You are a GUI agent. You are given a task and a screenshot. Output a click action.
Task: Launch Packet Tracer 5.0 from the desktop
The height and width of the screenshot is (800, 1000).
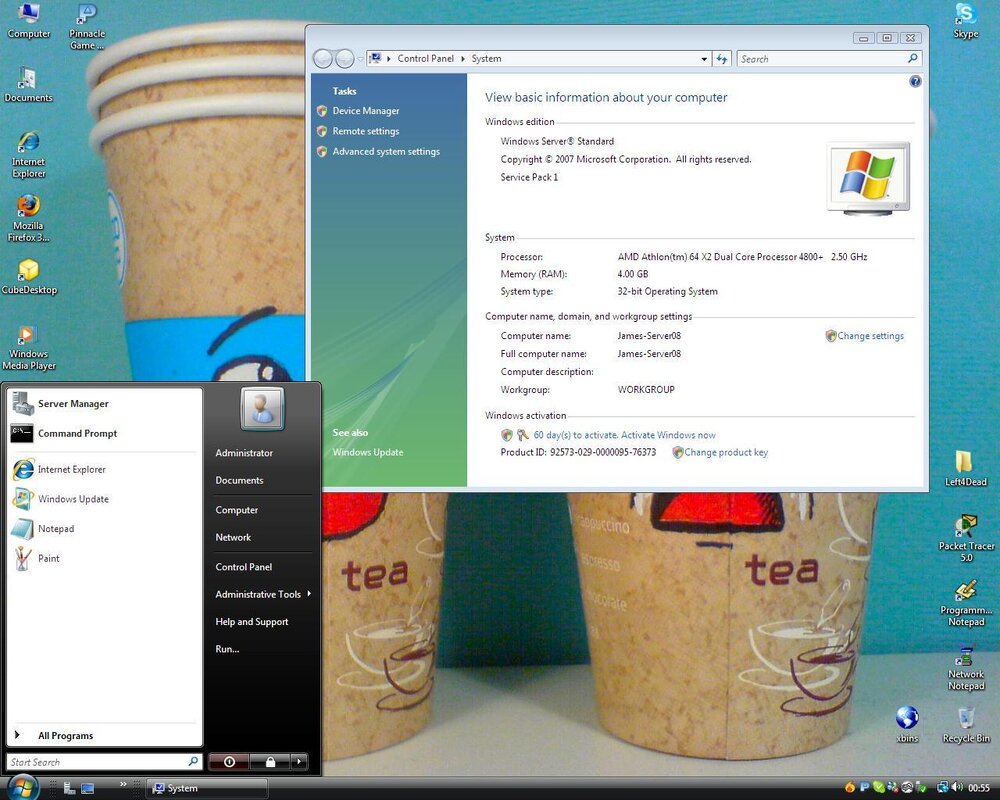click(x=966, y=538)
